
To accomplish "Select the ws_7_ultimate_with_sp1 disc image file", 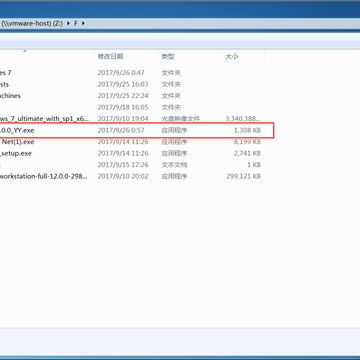I will click(132, 119).
